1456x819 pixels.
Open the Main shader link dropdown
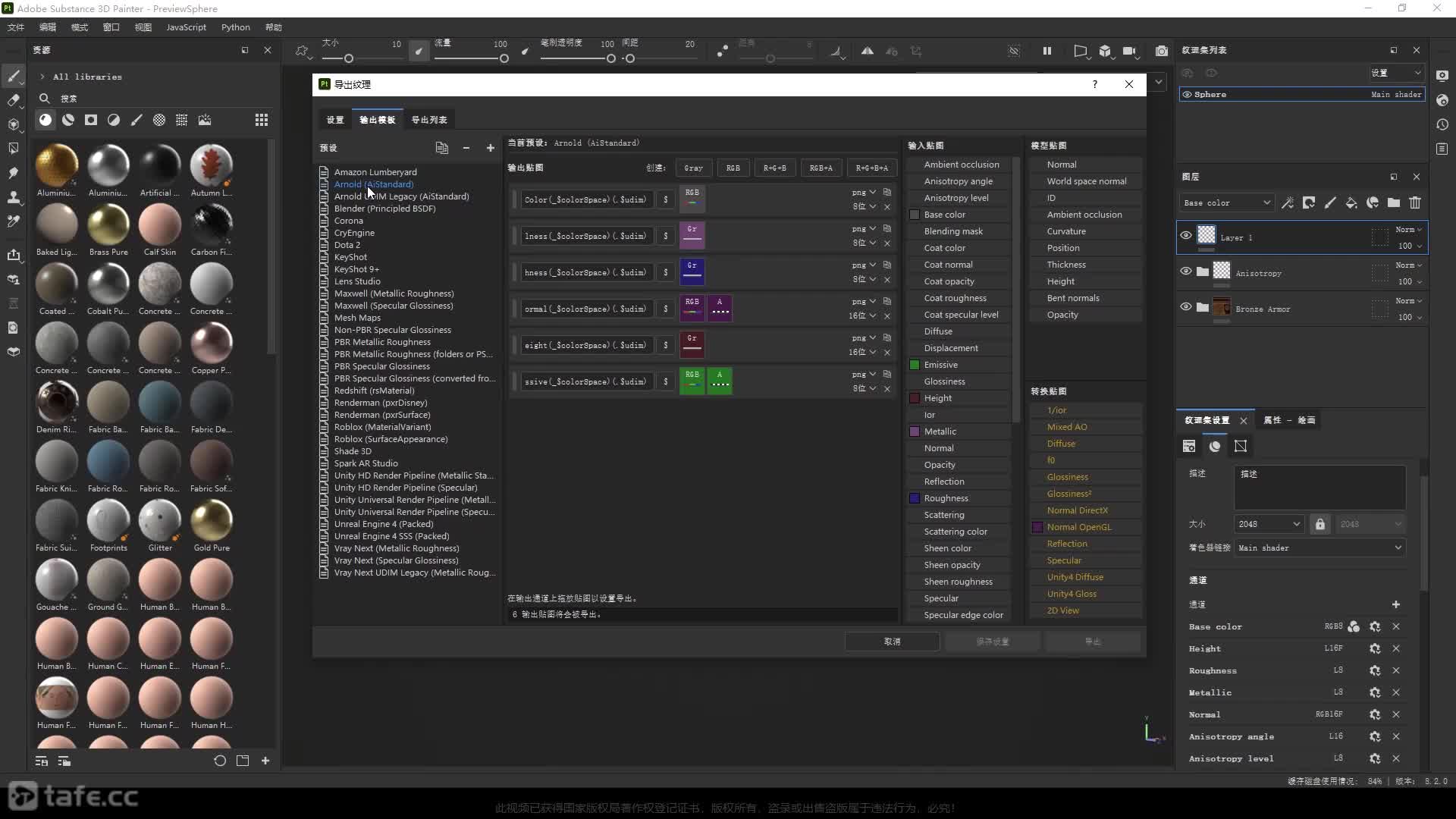point(1319,548)
